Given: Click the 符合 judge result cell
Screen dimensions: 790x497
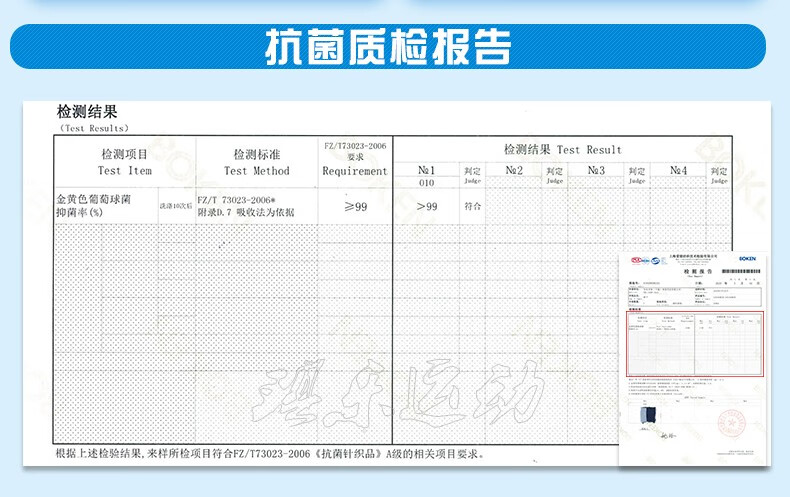Looking at the screenshot, I should [473, 206].
